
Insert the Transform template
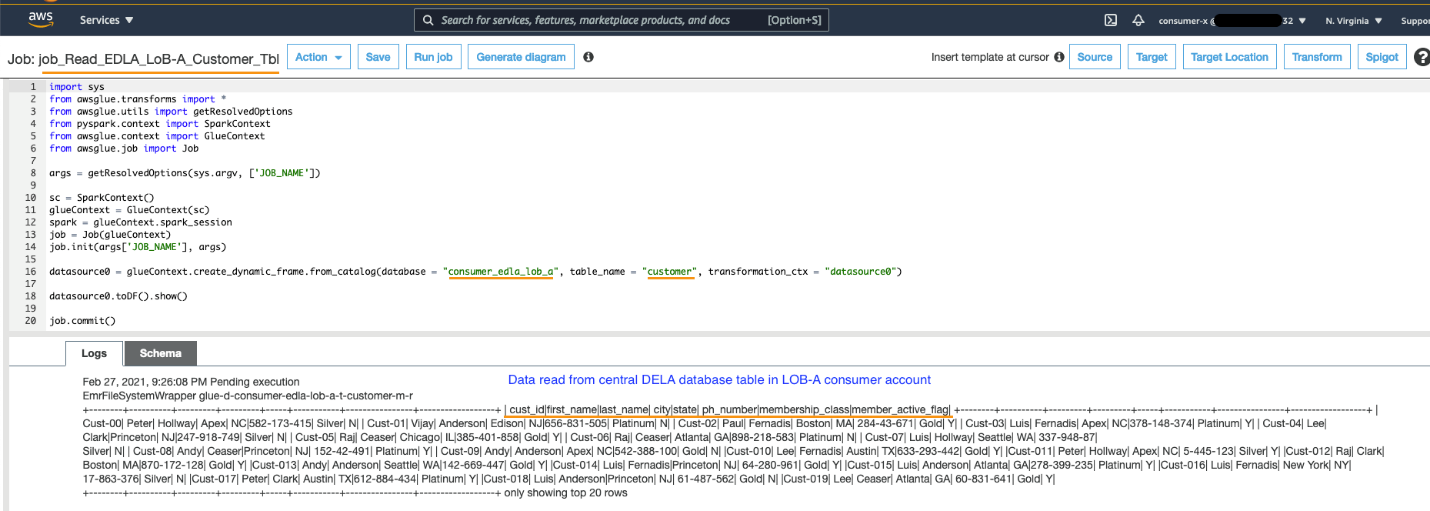1317,57
